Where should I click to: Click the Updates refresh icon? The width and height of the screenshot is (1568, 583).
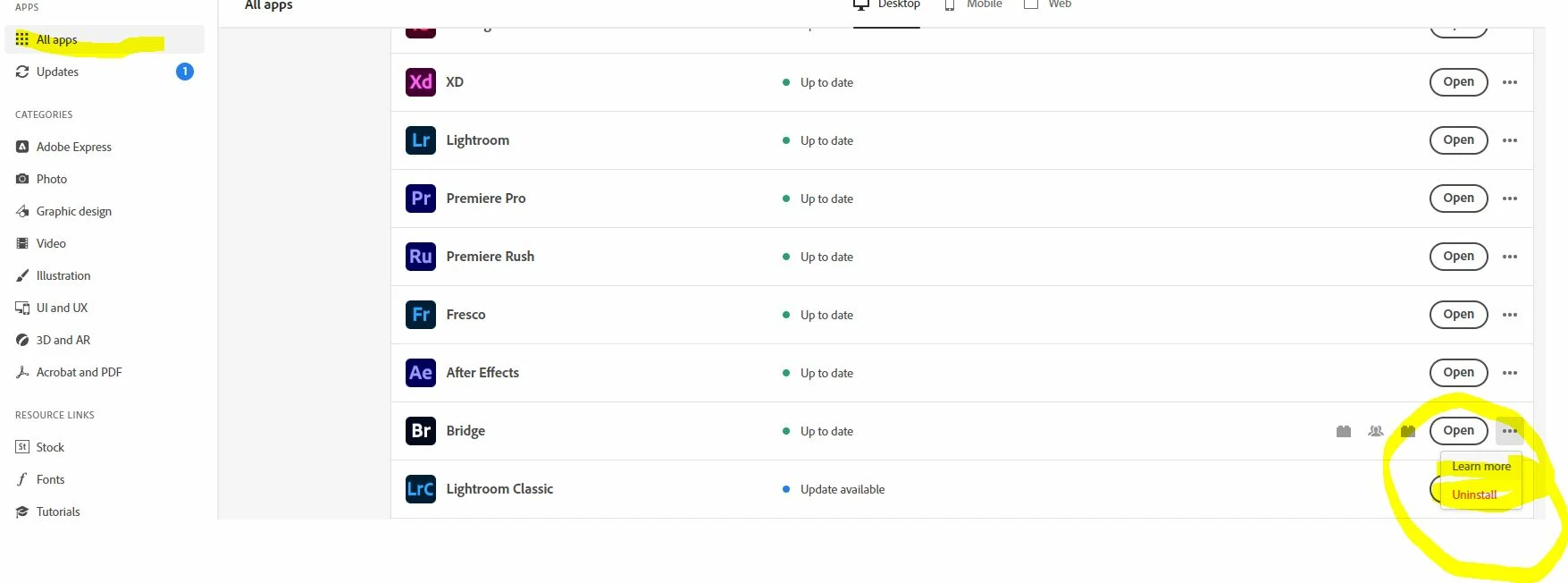pyautogui.click(x=22, y=72)
